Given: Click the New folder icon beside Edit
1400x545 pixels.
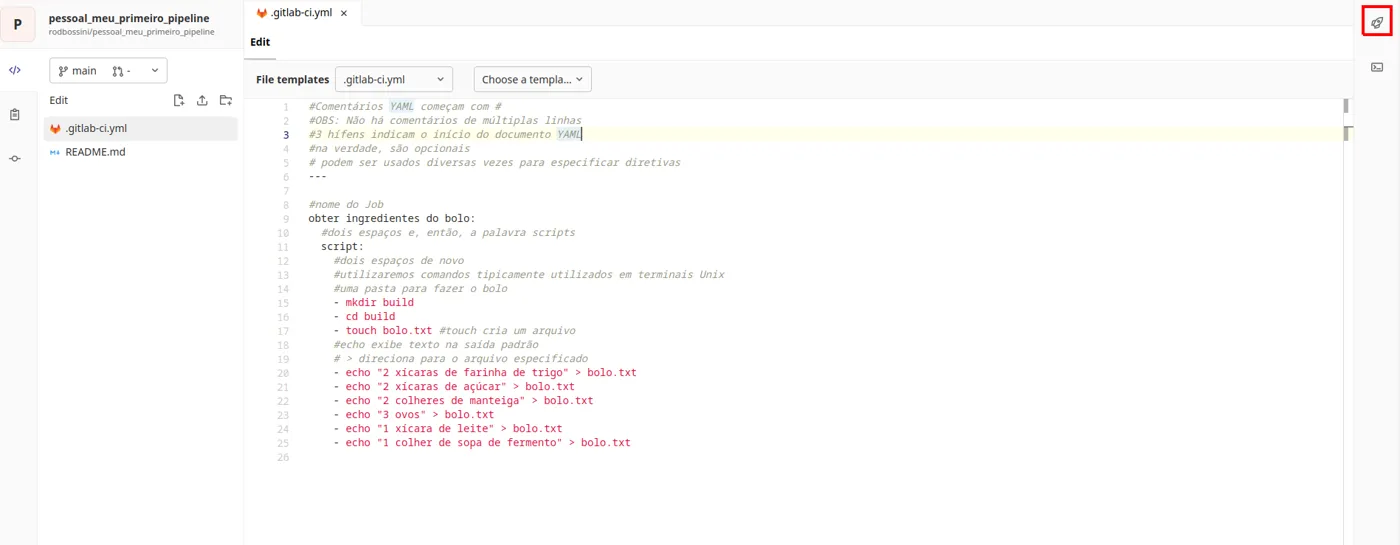Looking at the screenshot, I should (226, 100).
